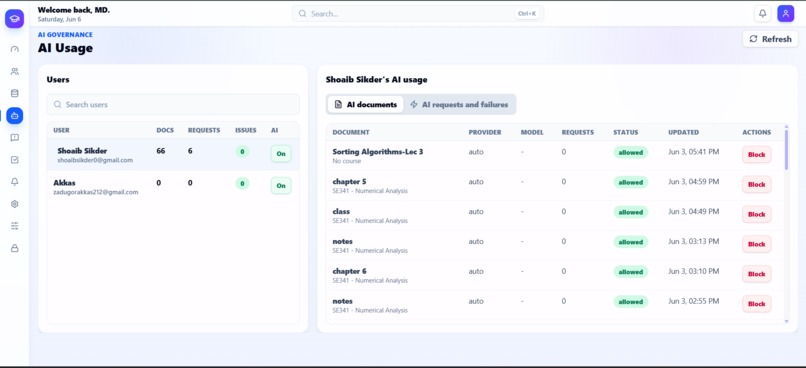This screenshot has width=806, height=368.
Task: Open the Sorting Algorithms-Lec 3 document name
Action: click(378, 152)
